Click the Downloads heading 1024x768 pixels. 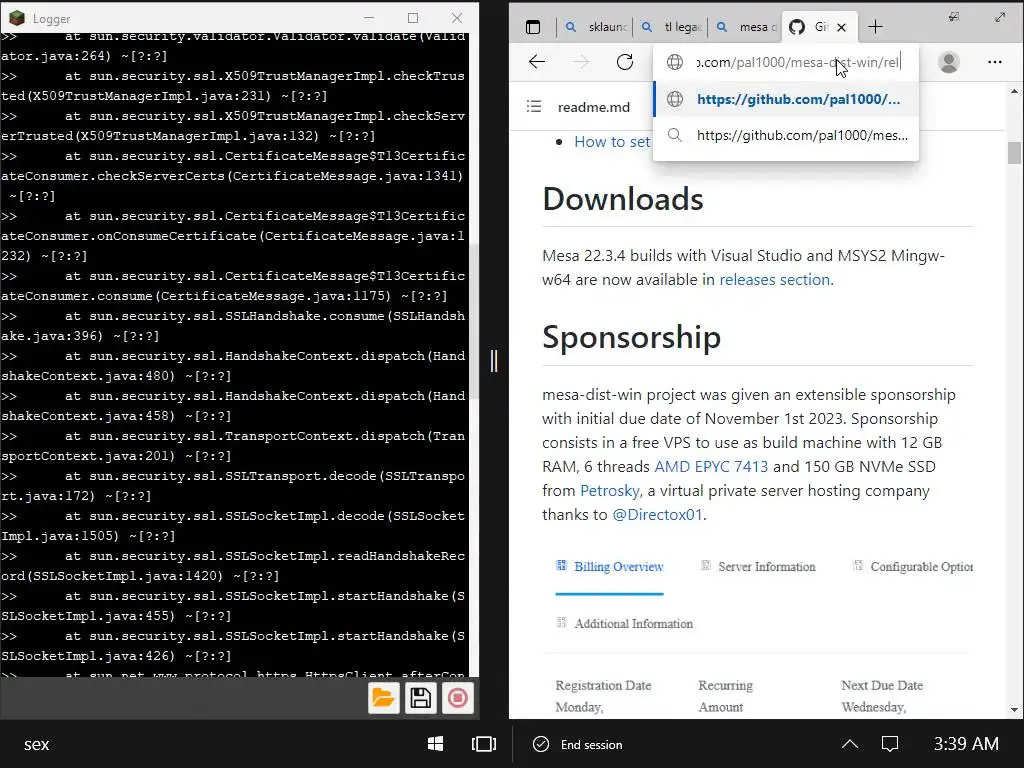pyautogui.click(x=623, y=199)
